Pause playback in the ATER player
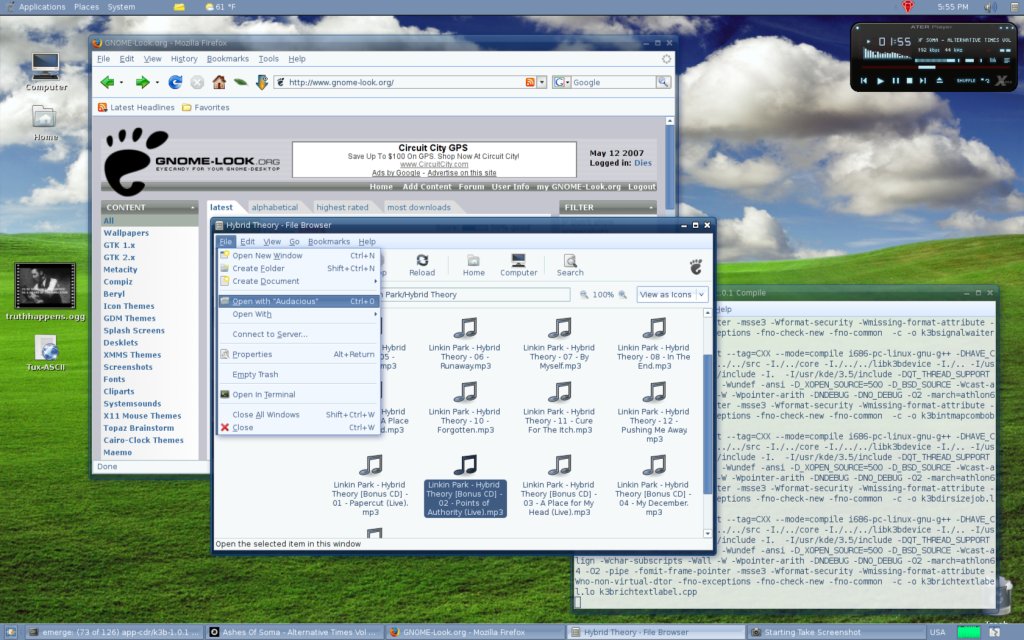 pos(895,81)
